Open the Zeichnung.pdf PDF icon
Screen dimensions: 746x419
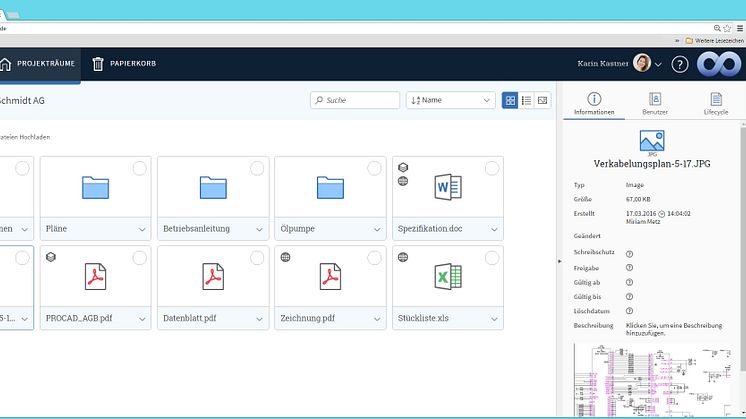tap(330, 276)
